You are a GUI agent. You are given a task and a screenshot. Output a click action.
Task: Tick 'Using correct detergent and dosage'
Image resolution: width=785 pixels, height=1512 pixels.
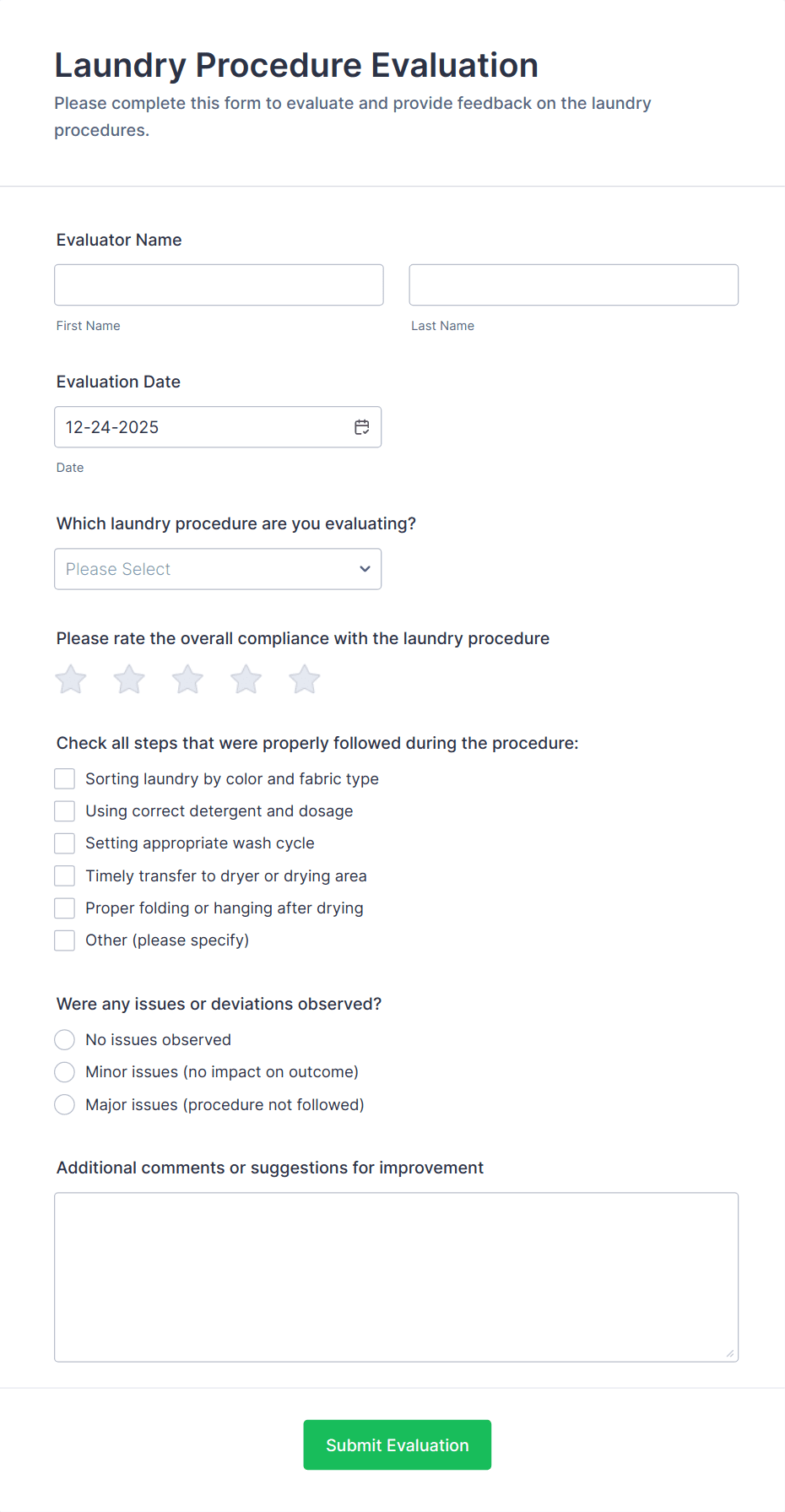click(x=65, y=811)
